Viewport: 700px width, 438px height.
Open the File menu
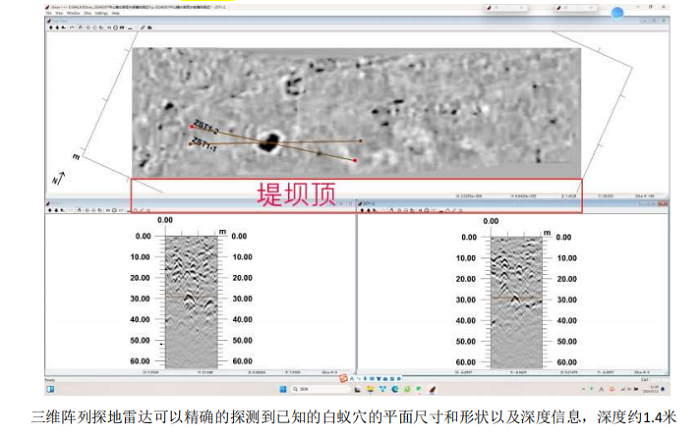47,14
